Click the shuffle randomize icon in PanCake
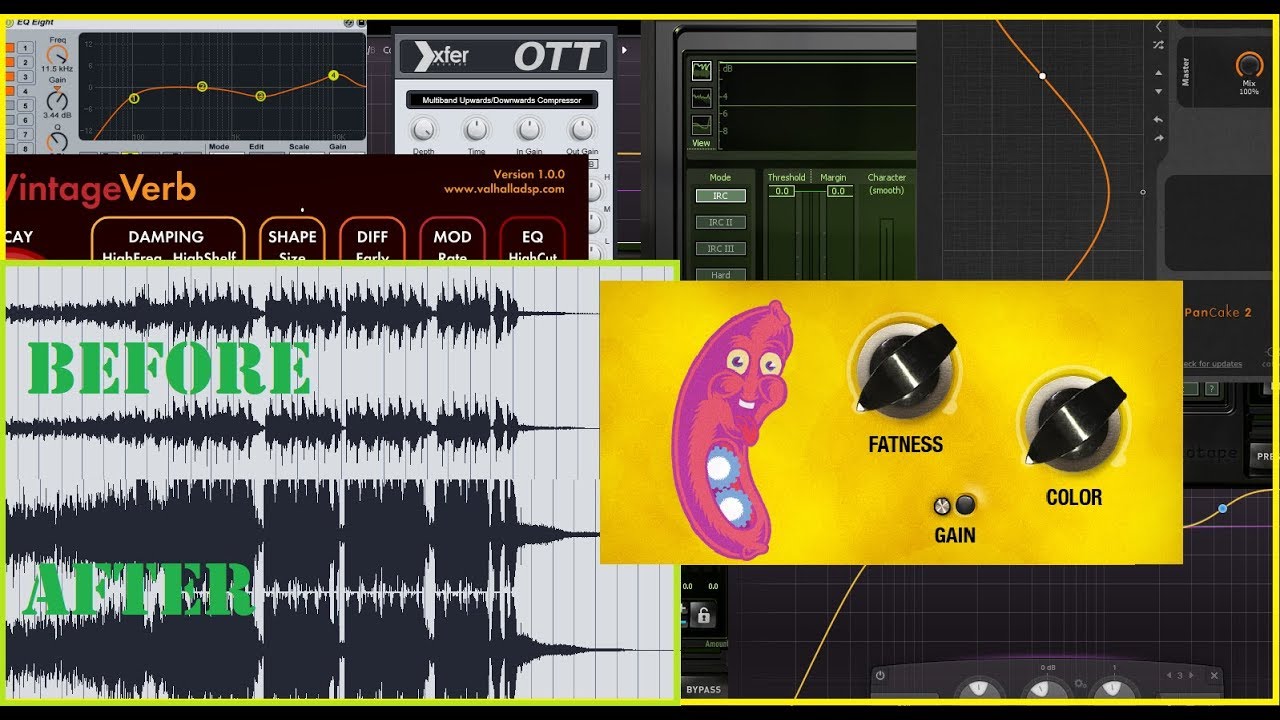 (x=1159, y=45)
